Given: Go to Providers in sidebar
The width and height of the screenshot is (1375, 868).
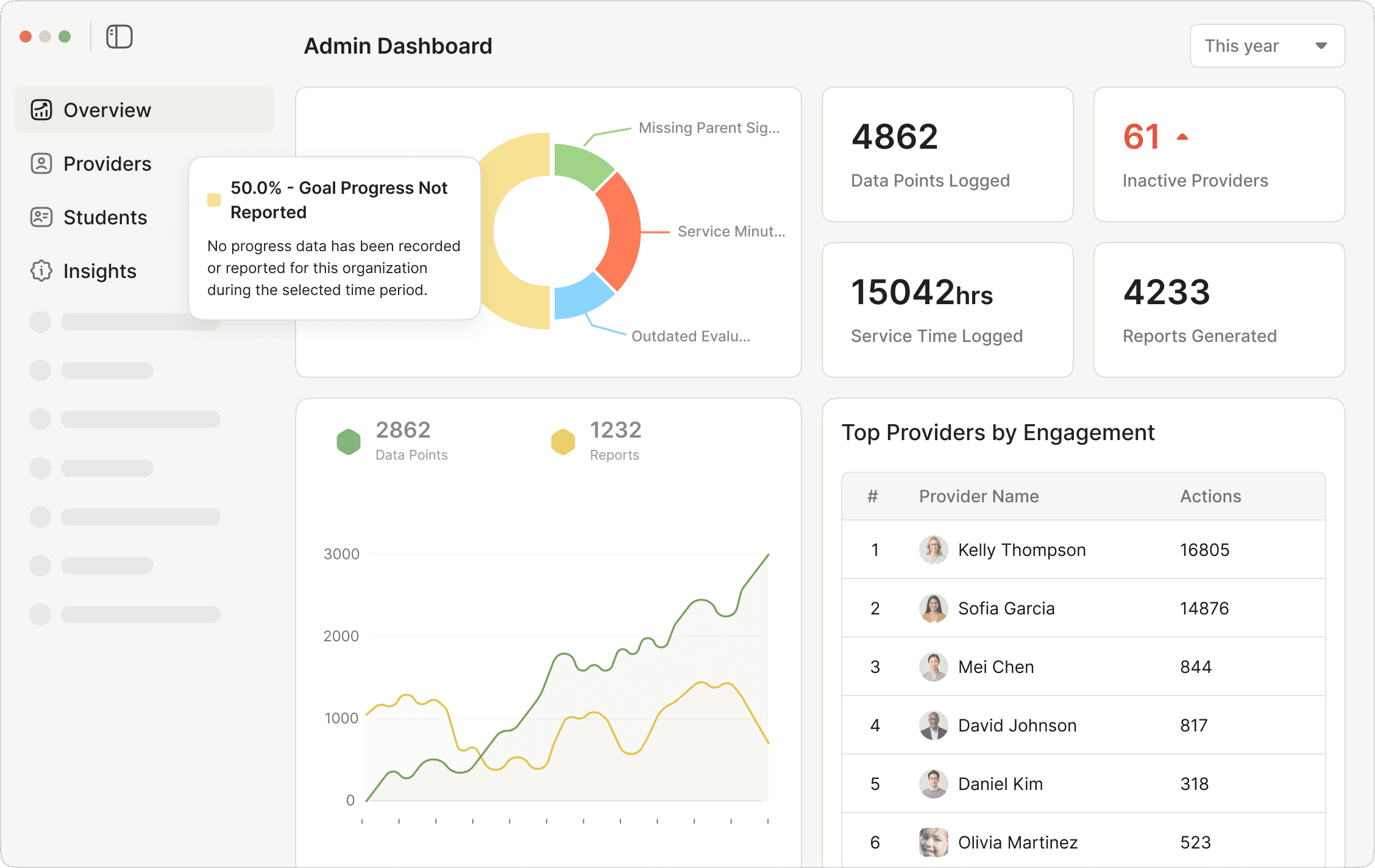Looking at the screenshot, I should click(x=107, y=163).
